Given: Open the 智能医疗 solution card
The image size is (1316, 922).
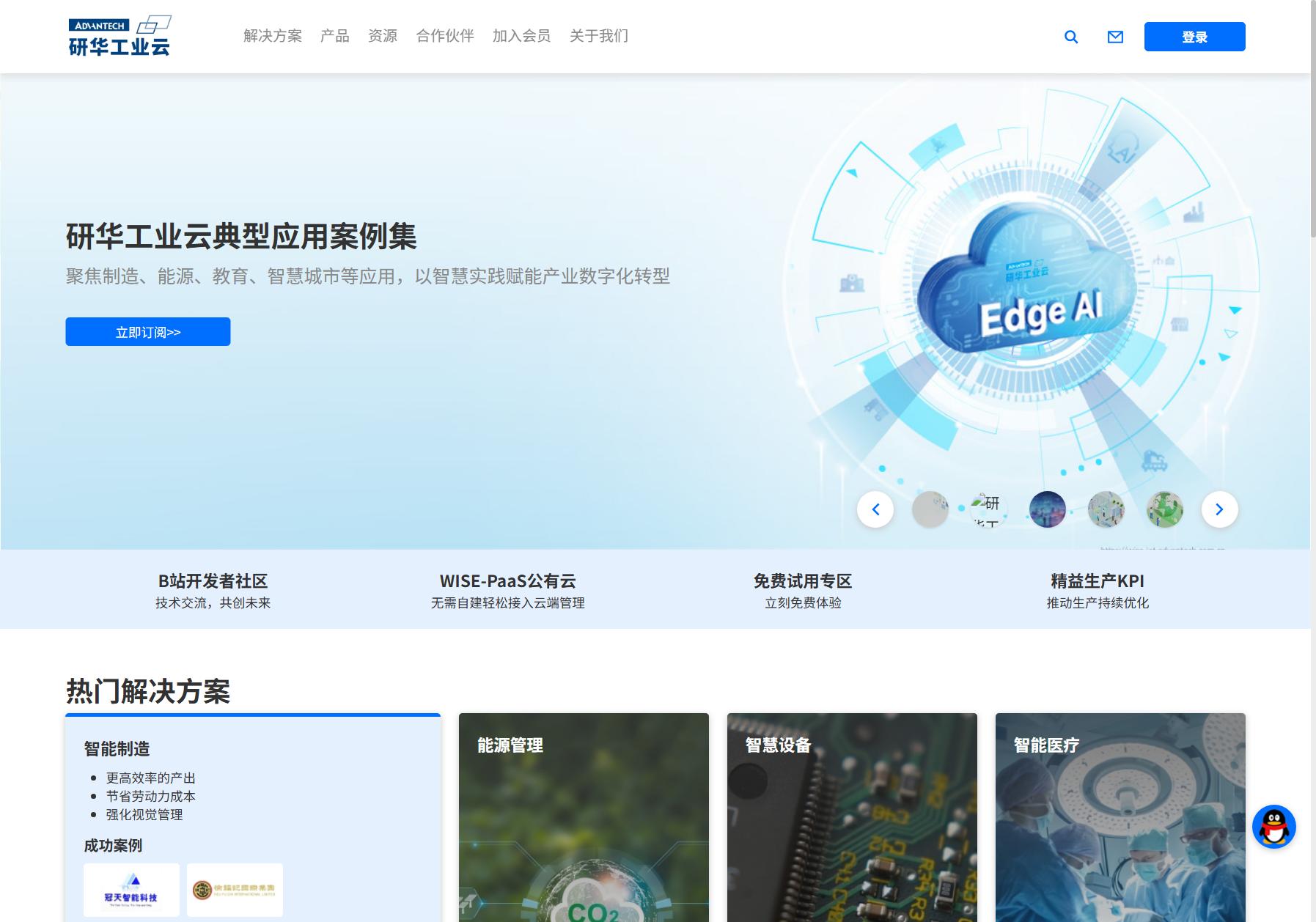Looking at the screenshot, I should (1120, 817).
